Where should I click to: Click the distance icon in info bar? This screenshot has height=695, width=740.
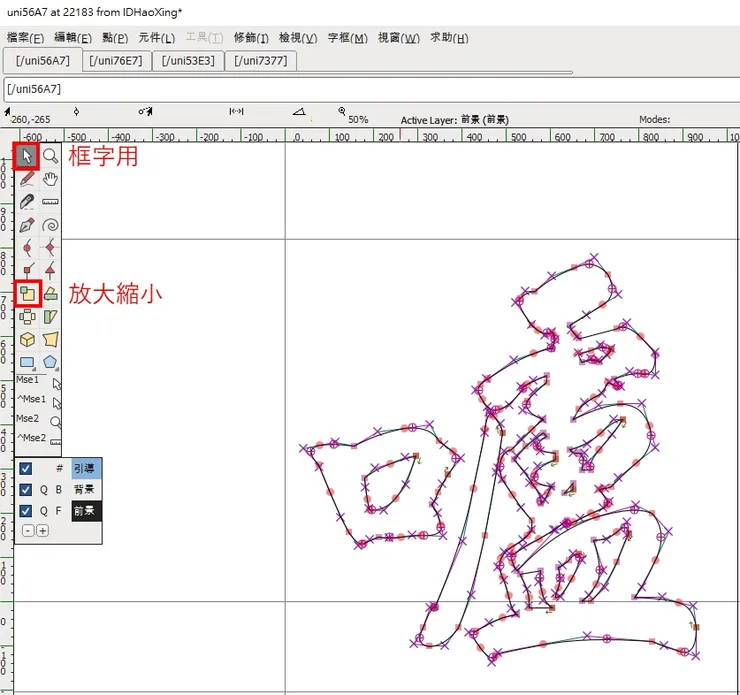[236, 111]
